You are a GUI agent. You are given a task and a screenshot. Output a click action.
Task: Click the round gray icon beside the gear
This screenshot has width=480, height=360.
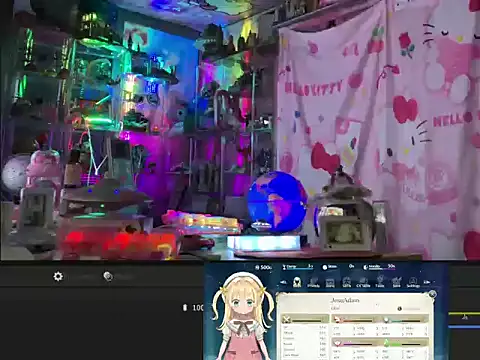pos(108,276)
